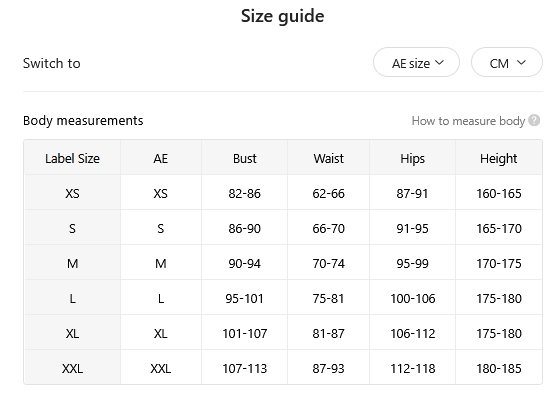This screenshot has width=552, height=397.
Task: Click the AE column header
Action: point(161,158)
